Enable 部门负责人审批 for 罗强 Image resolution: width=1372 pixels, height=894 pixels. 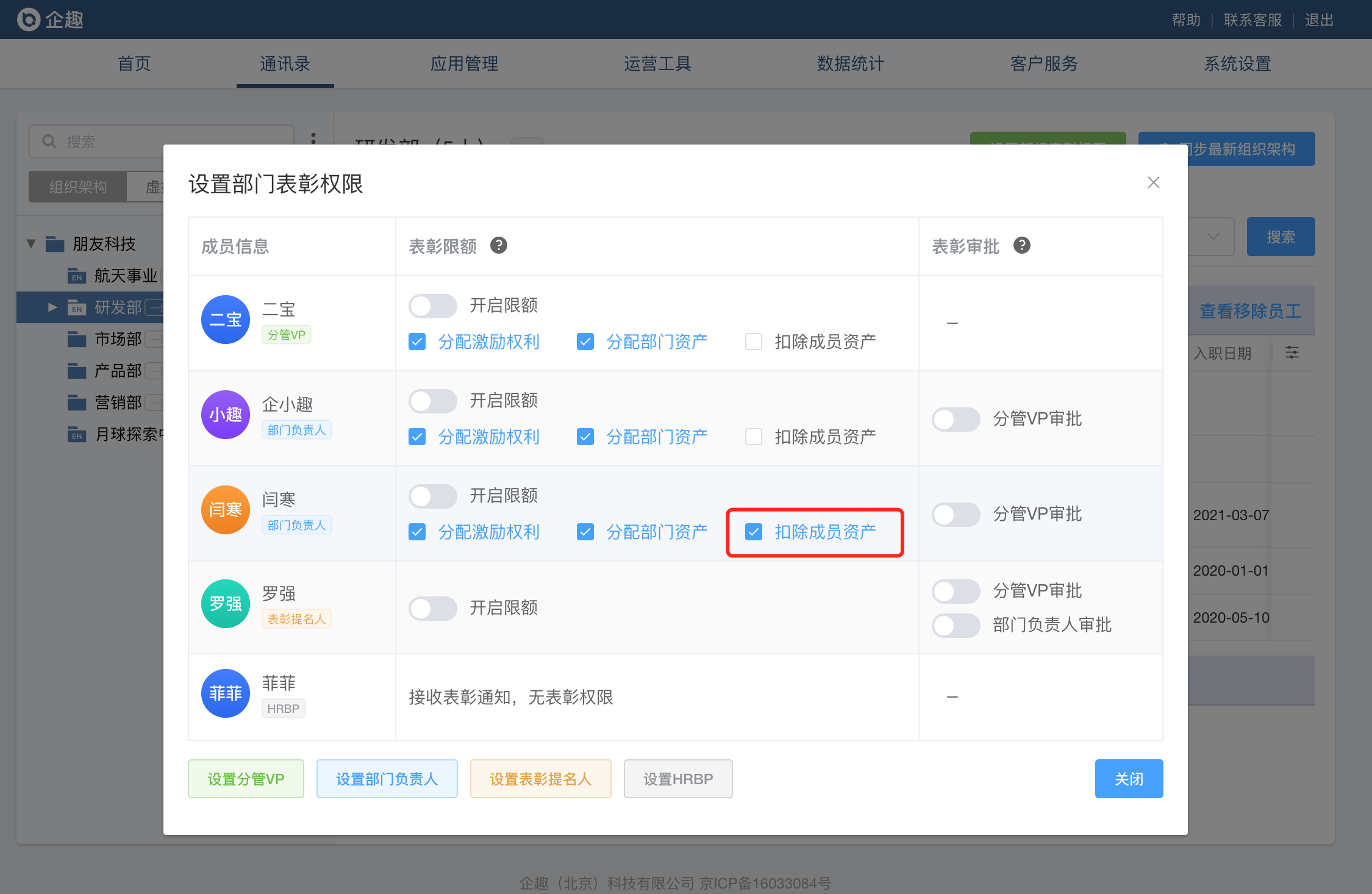click(956, 625)
